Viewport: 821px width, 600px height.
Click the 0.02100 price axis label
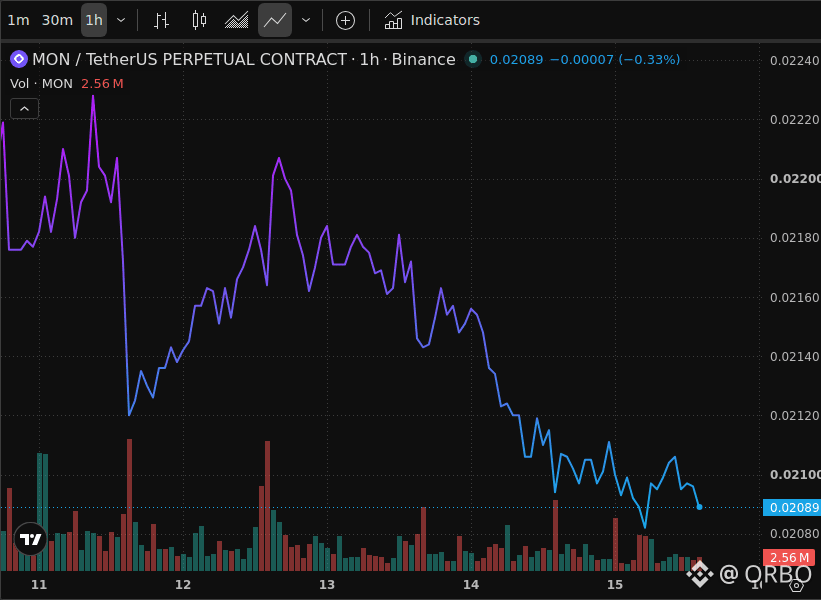795,475
